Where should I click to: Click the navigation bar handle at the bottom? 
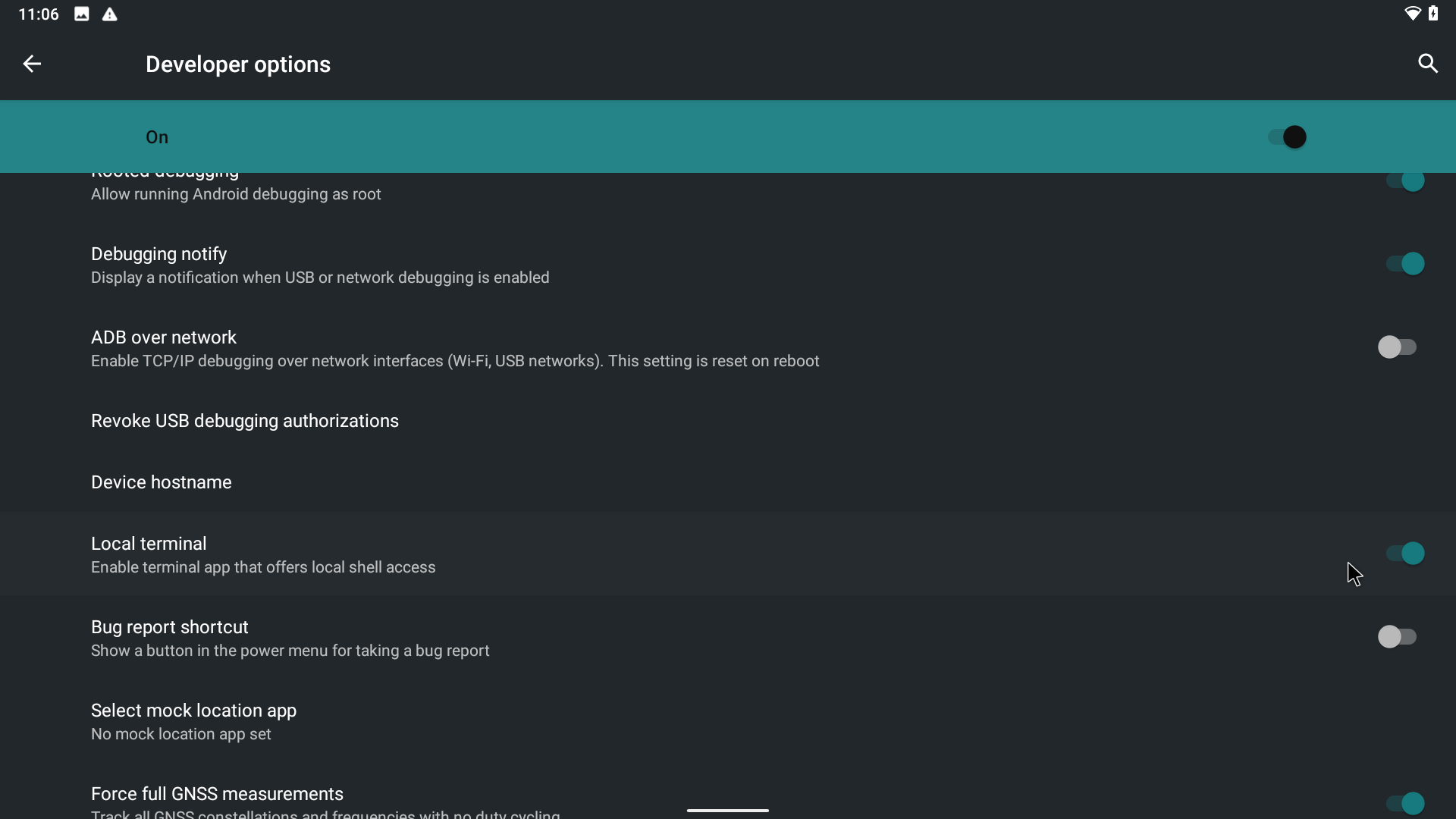tap(727, 811)
